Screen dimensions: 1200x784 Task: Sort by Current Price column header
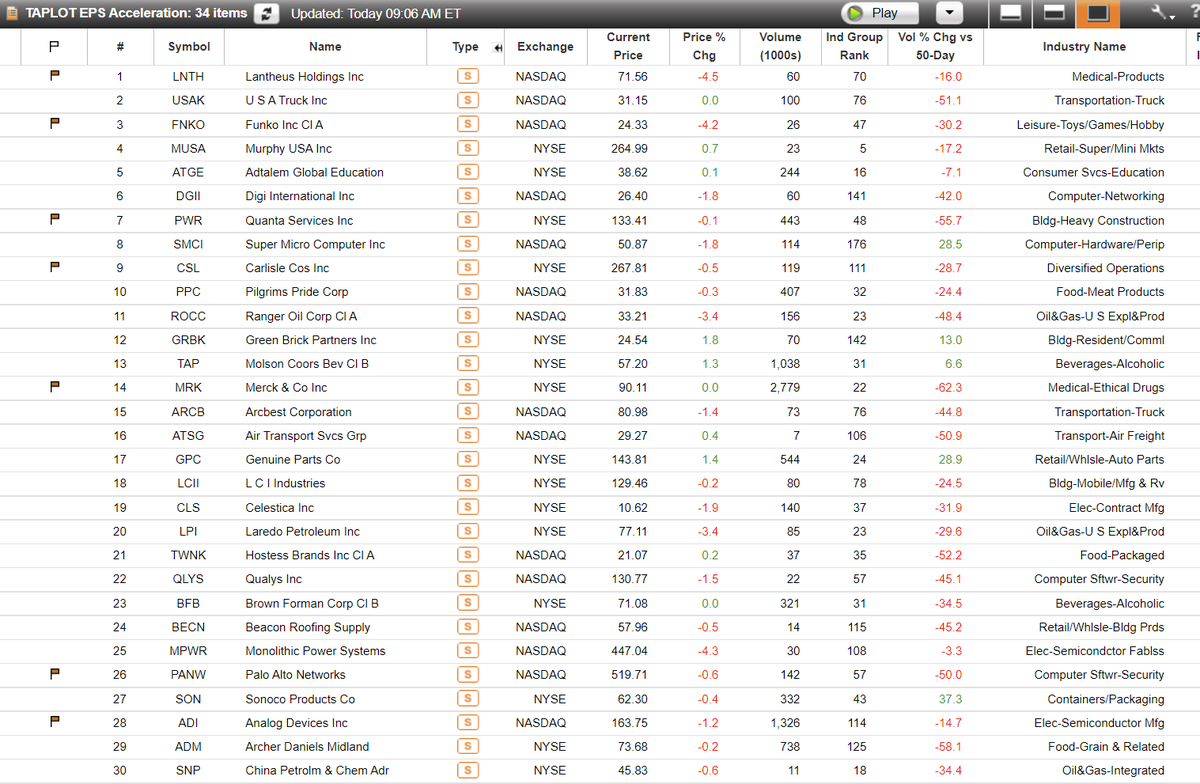628,46
